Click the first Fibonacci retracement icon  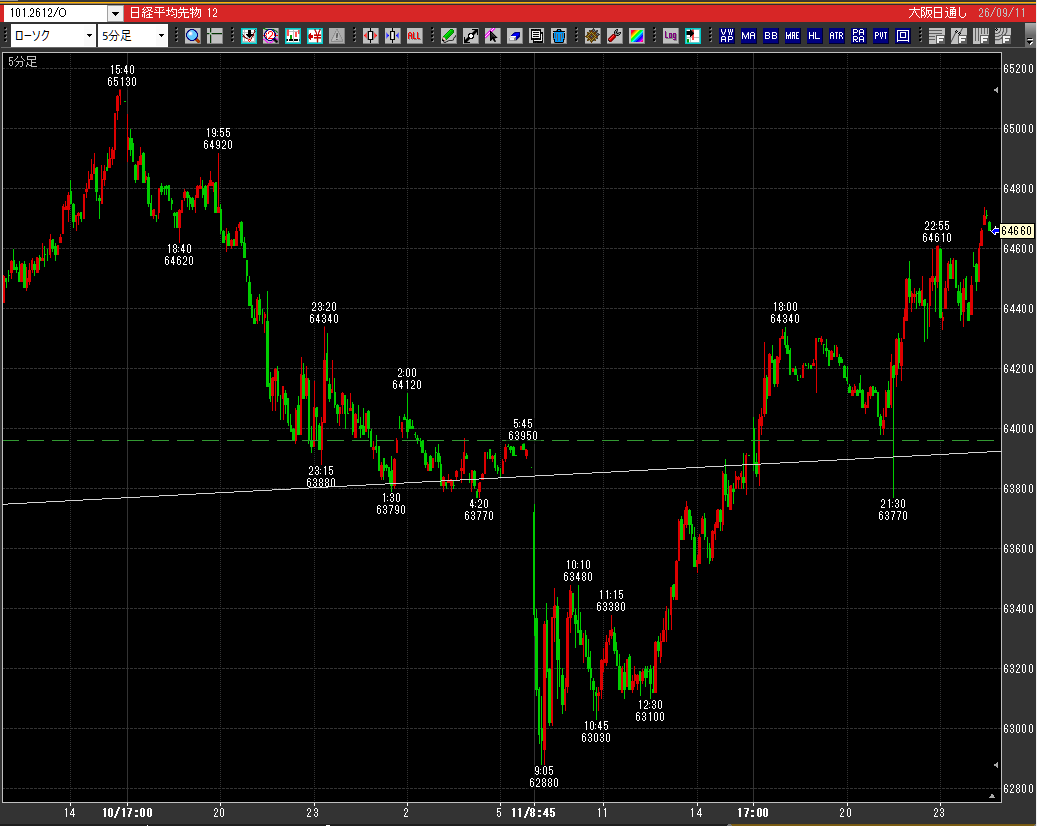click(936, 36)
